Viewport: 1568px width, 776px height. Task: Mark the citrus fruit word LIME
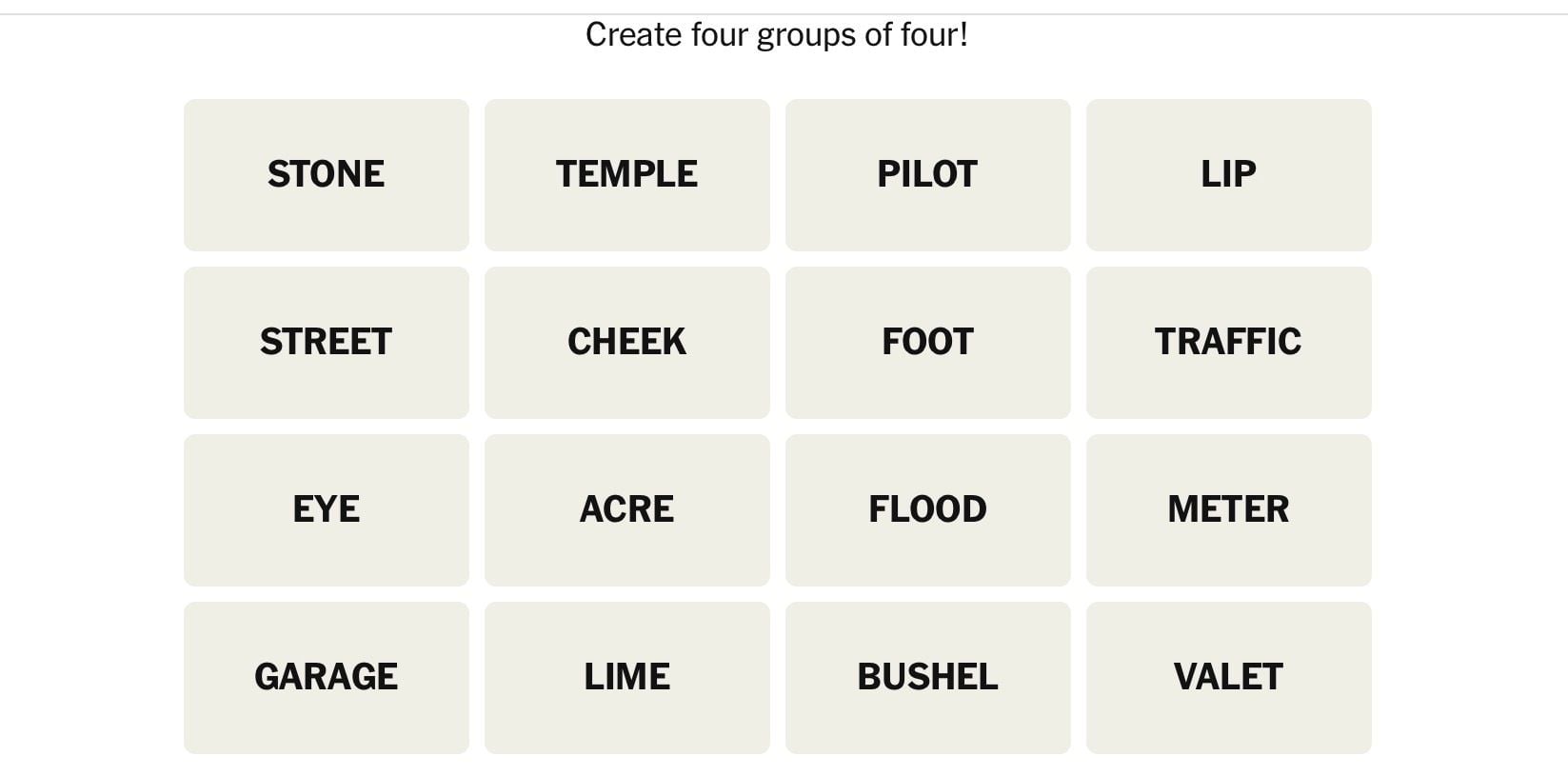point(626,678)
